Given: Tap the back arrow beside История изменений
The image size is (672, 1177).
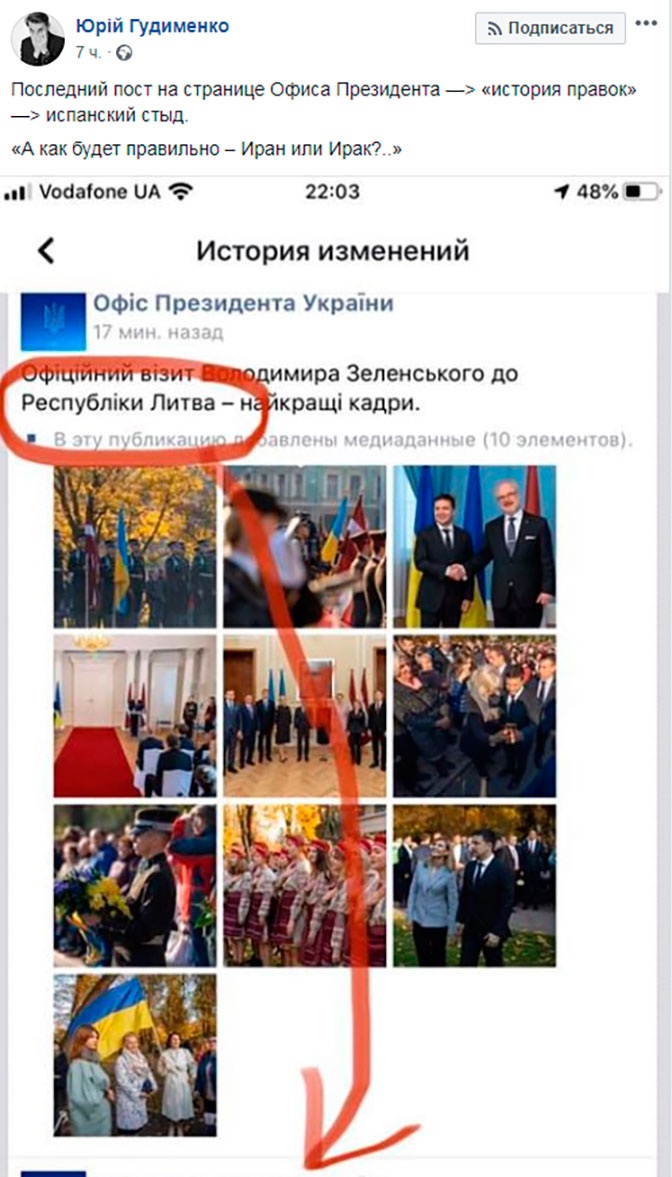Looking at the screenshot, I should coord(46,251).
